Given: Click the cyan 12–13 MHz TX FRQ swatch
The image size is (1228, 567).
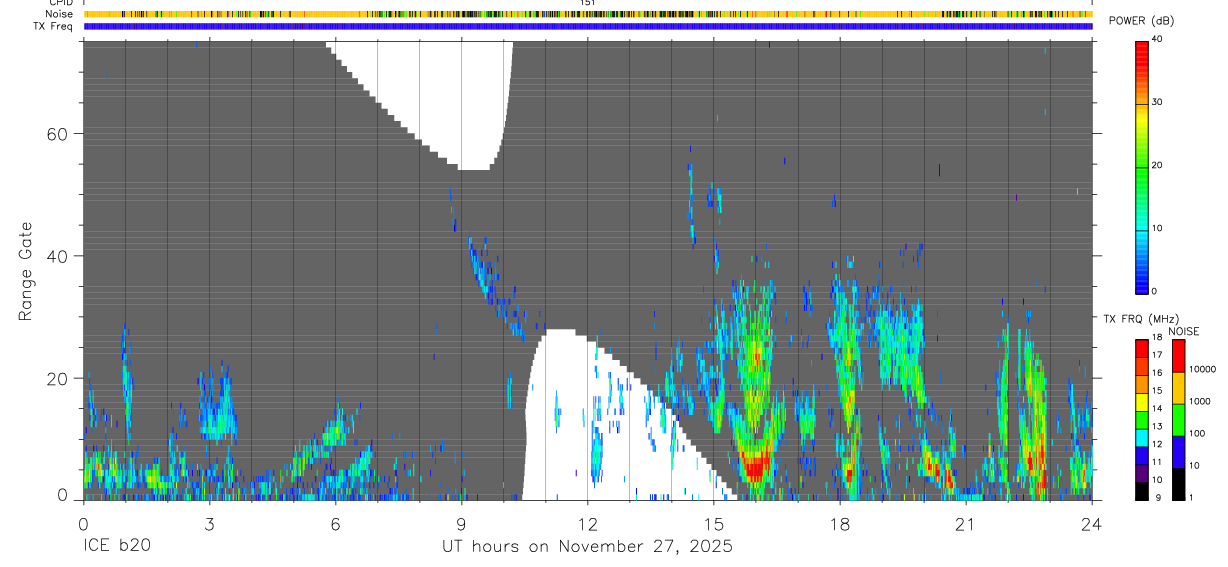Looking at the screenshot, I should pyautogui.click(x=1141, y=438).
